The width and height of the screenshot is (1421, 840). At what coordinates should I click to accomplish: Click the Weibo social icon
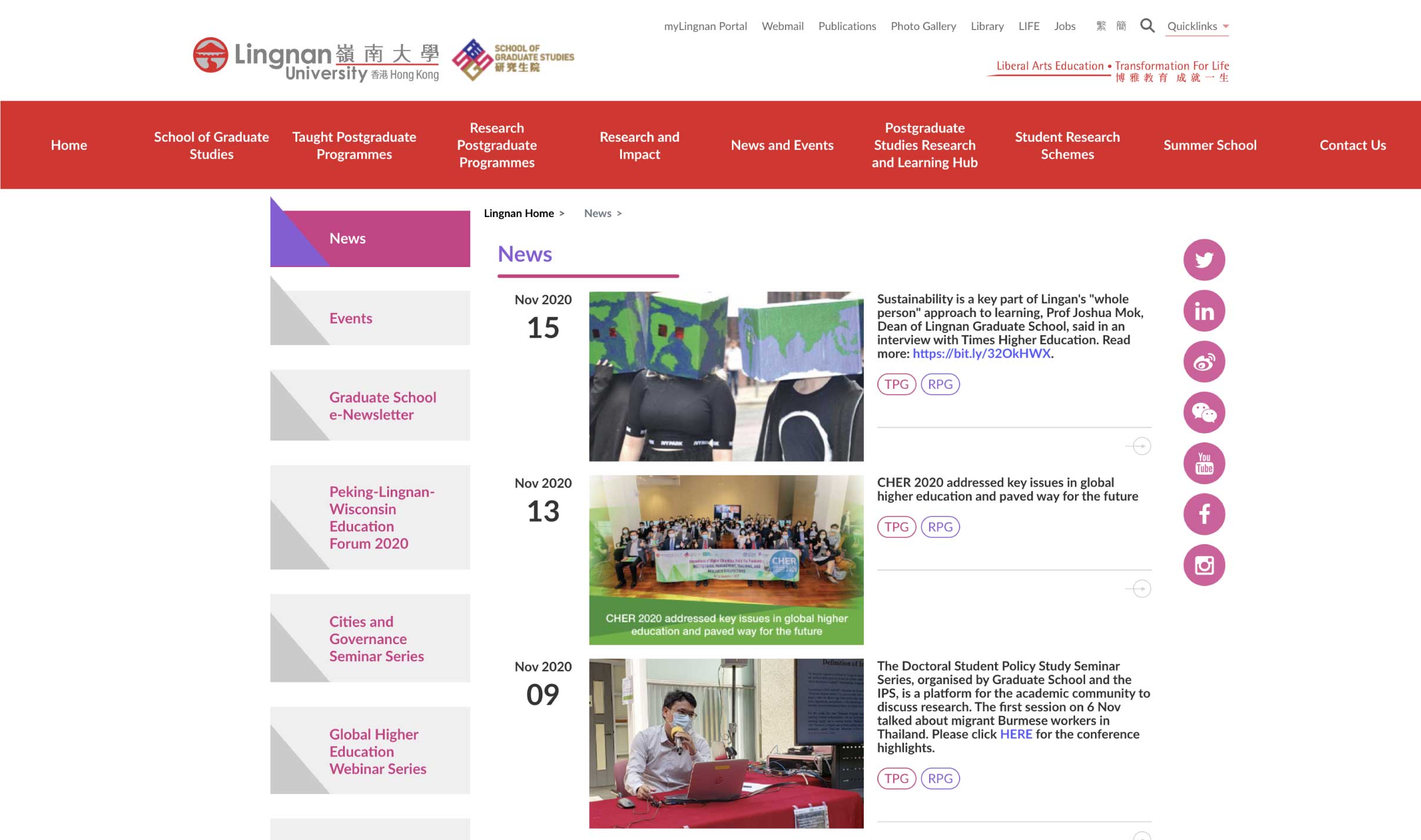(x=1204, y=361)
